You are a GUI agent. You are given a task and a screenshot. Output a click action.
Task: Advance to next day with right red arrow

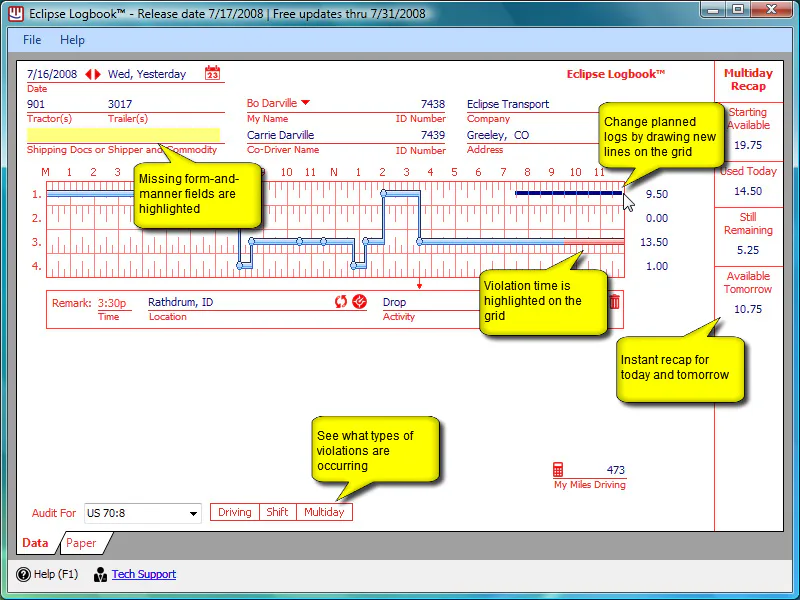click(x=97, y=74)
